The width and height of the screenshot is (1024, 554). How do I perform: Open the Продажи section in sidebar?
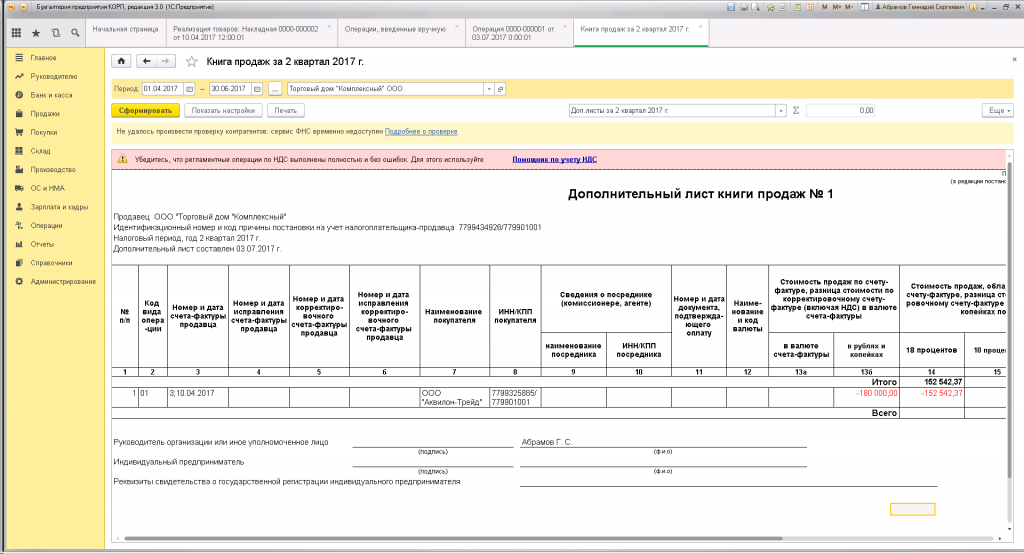pos(44,114)
